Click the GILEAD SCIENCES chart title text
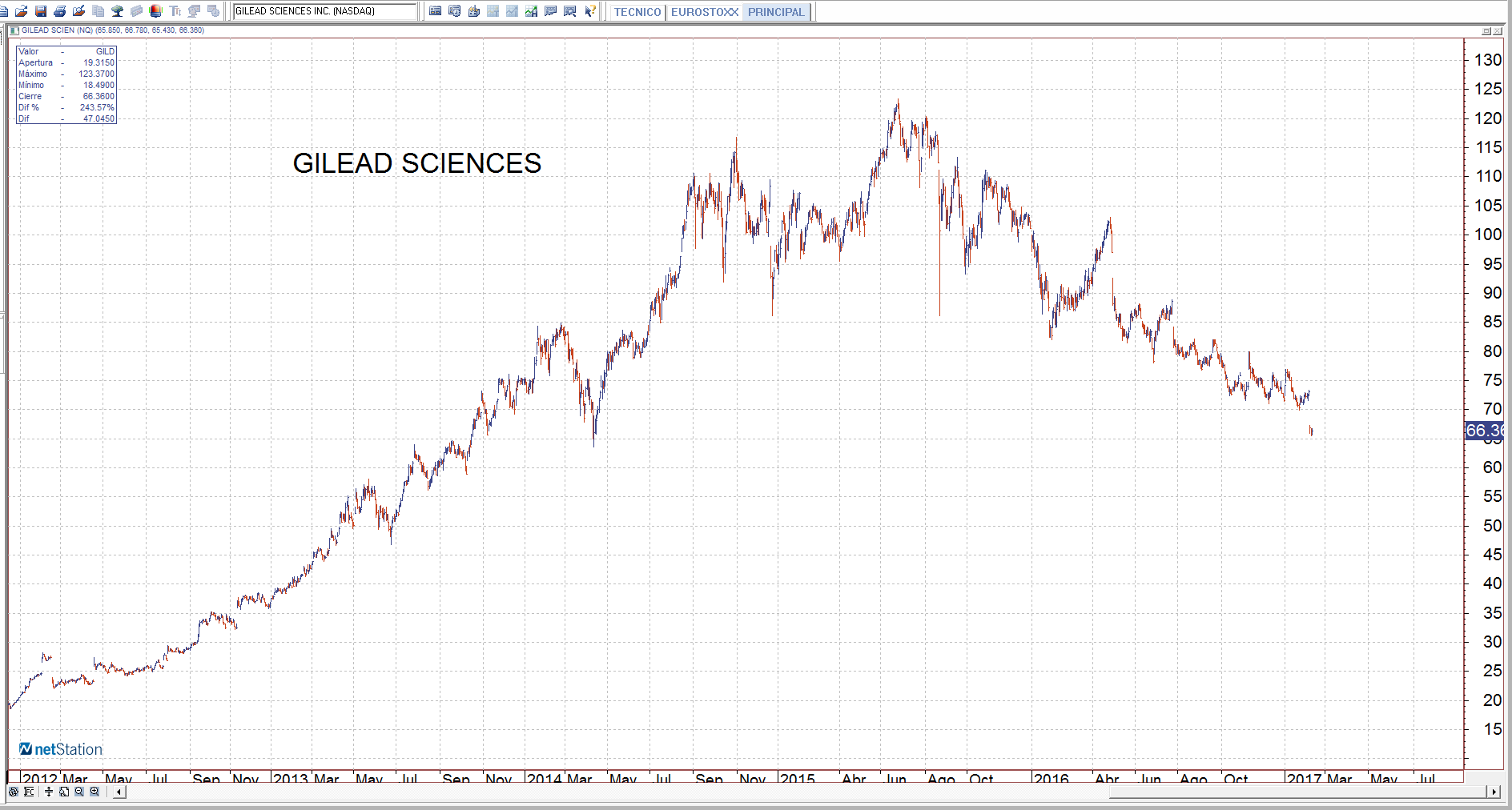1512x810 pixels. pos(417,163)
